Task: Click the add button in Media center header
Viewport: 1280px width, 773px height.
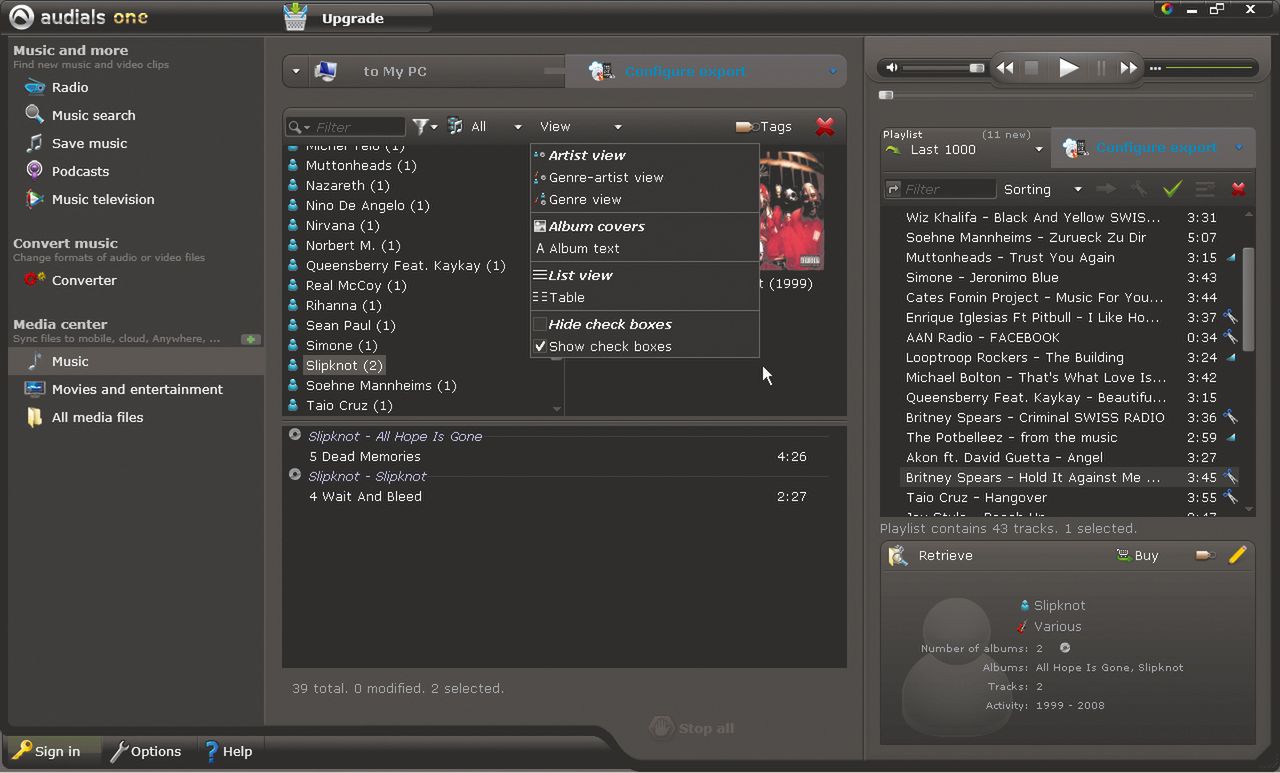Action: 251,339
